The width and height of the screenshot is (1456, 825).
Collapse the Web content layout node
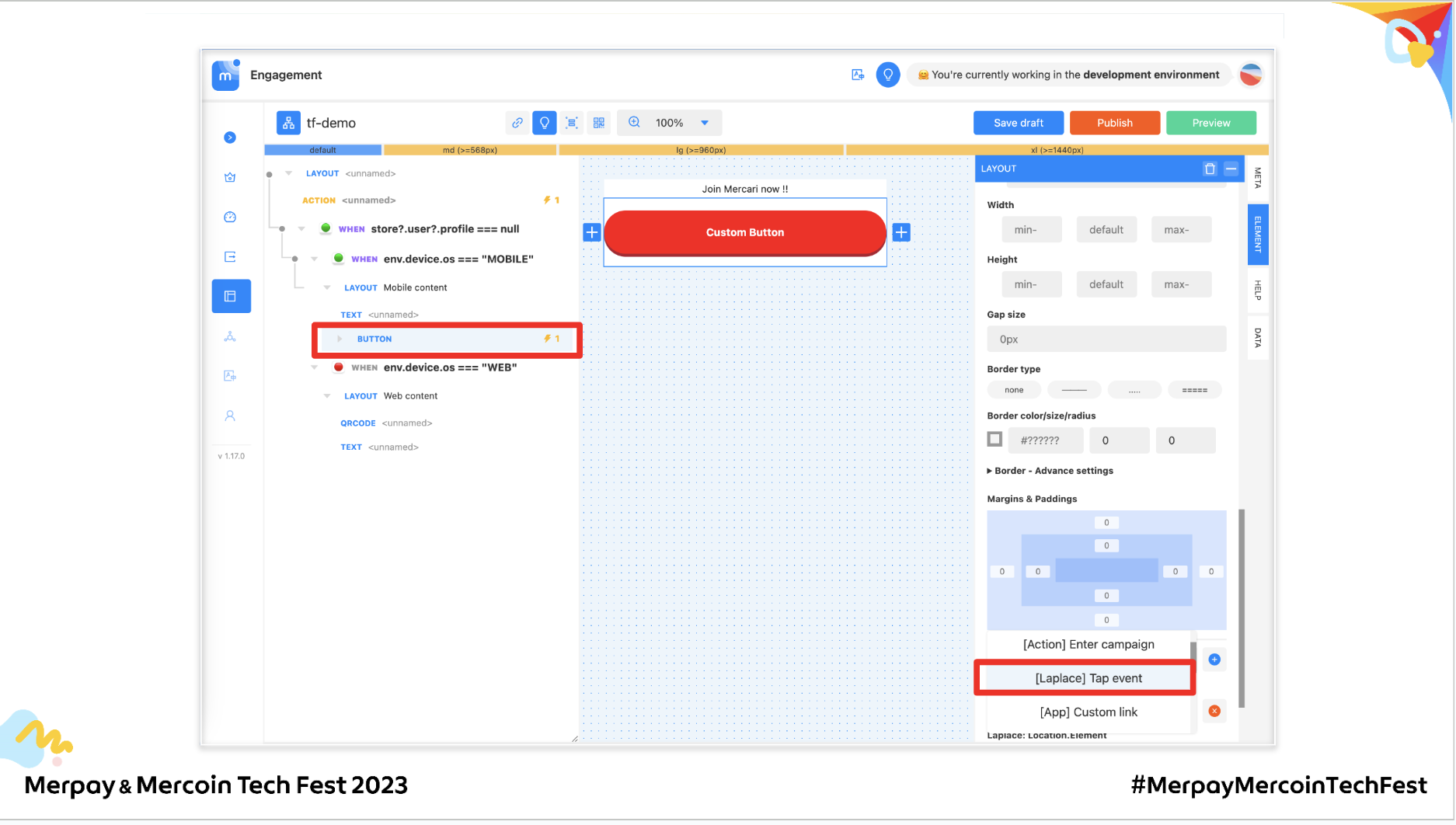(x=327, y=396)
